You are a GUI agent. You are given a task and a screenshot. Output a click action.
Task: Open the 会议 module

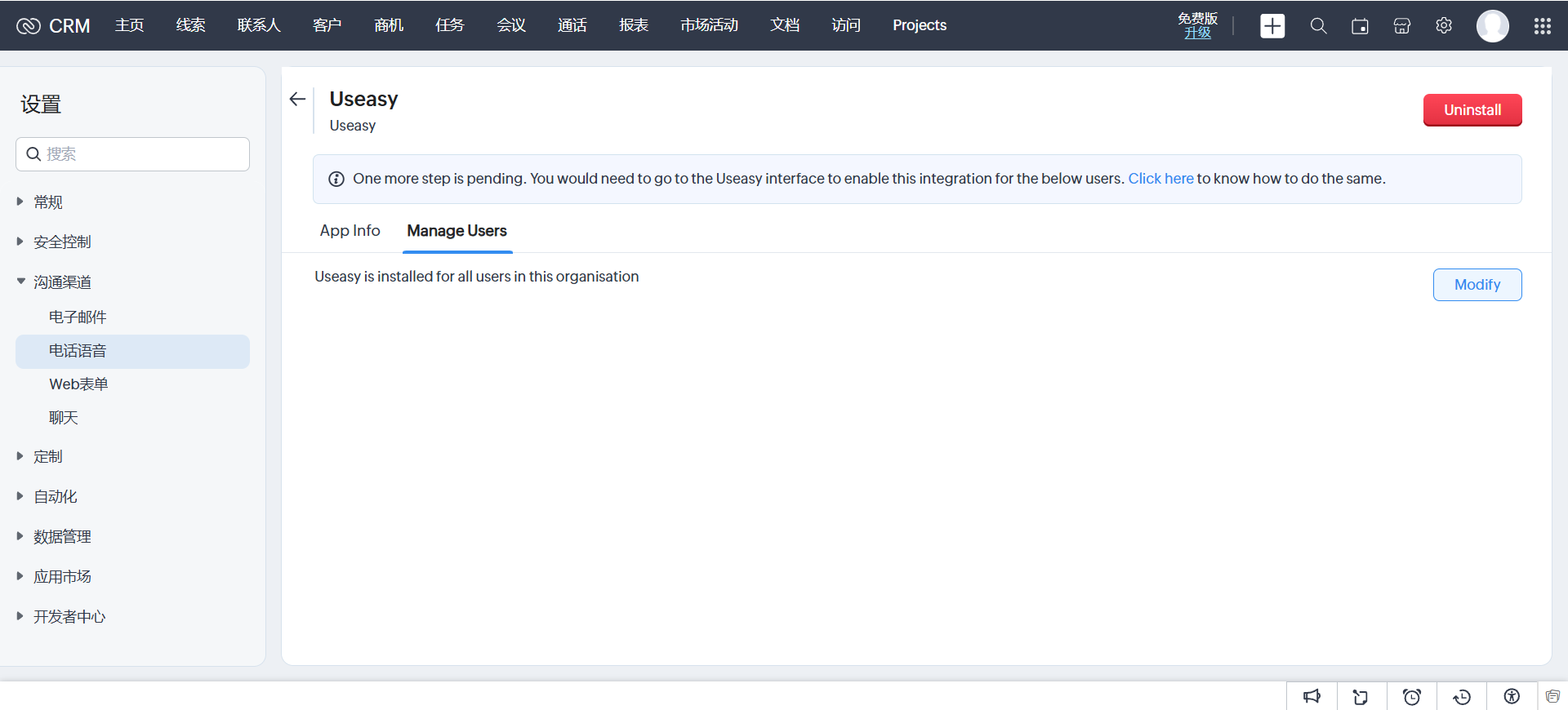511,25
